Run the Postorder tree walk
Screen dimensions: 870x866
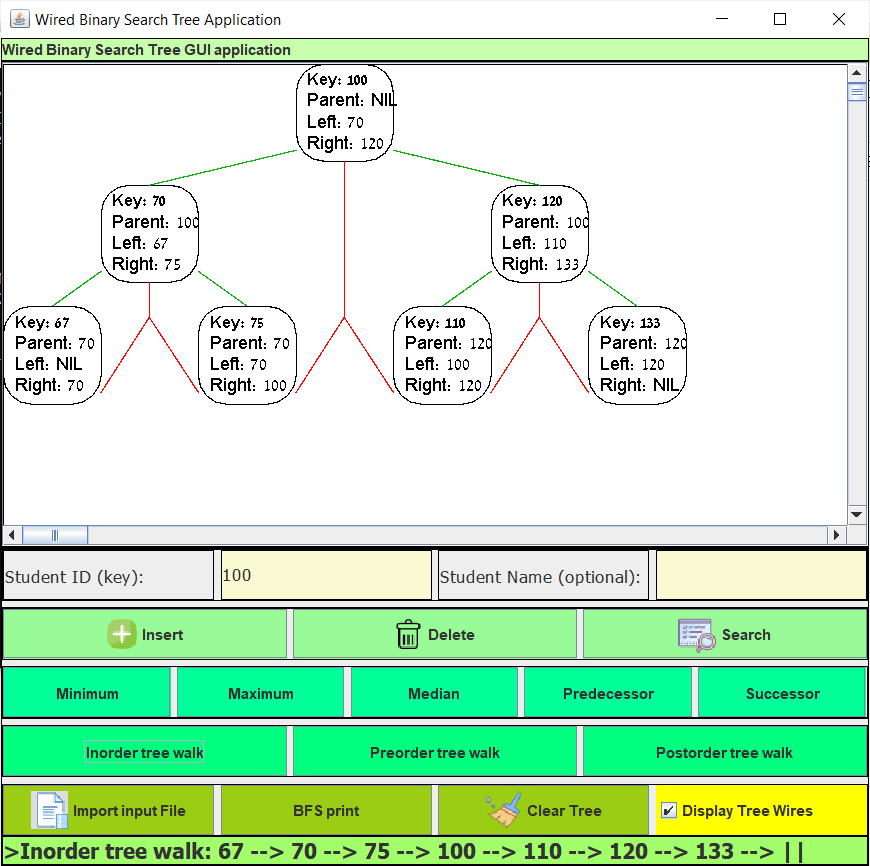724,752
